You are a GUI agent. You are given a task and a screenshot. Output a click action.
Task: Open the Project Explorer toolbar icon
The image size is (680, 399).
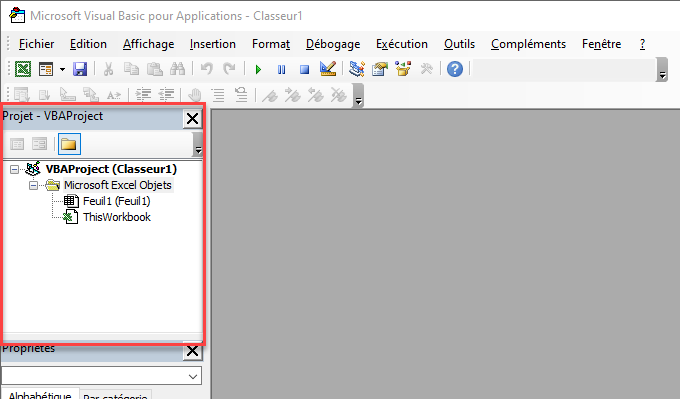click(356, 69)
